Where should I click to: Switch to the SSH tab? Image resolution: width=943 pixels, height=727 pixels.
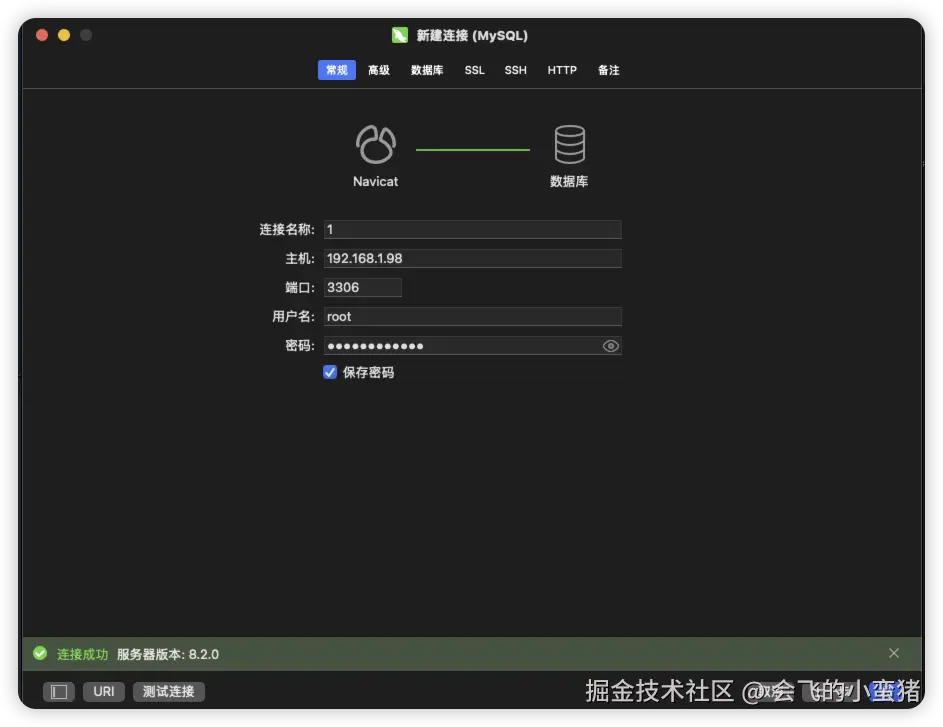(x=515, y=70)
